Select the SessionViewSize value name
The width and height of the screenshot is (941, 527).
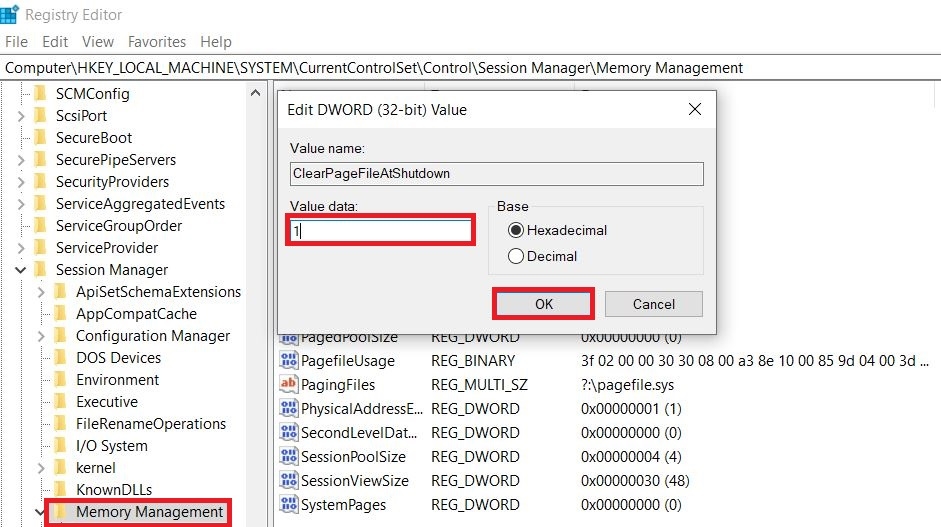pos(355,481)
